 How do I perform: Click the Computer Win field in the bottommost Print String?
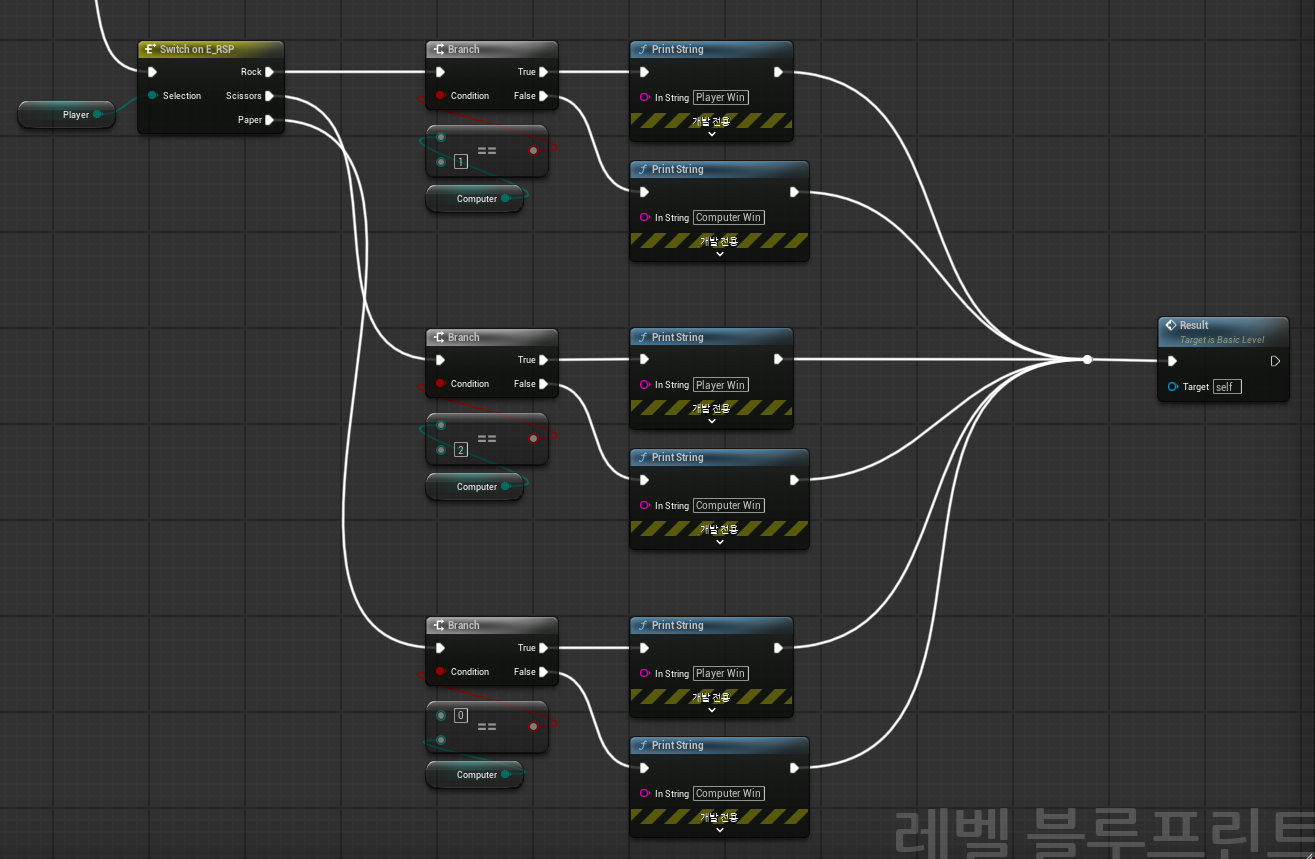(729, 794)
